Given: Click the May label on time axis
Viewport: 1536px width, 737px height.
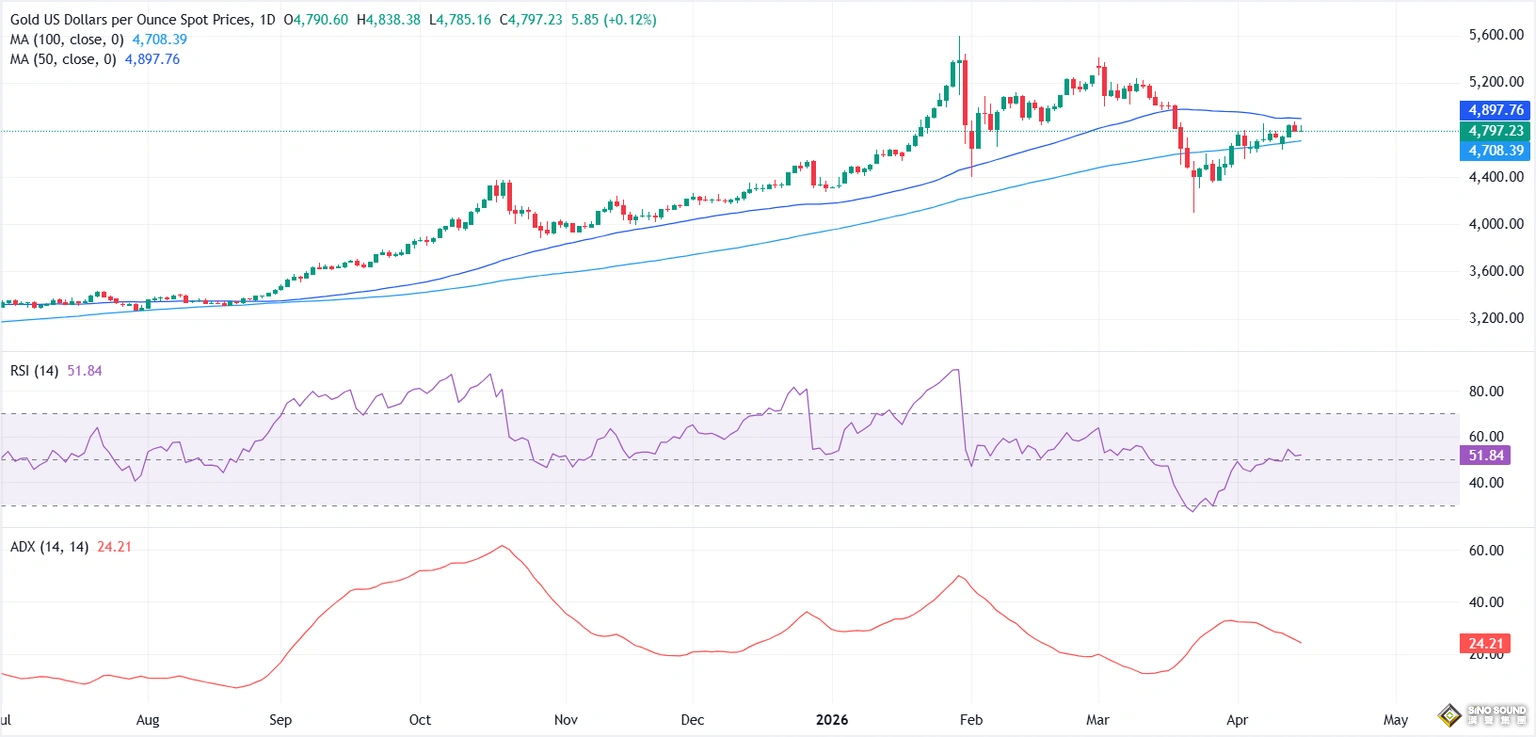Looking at the screenshot, I should click(x=1396, y=720).
